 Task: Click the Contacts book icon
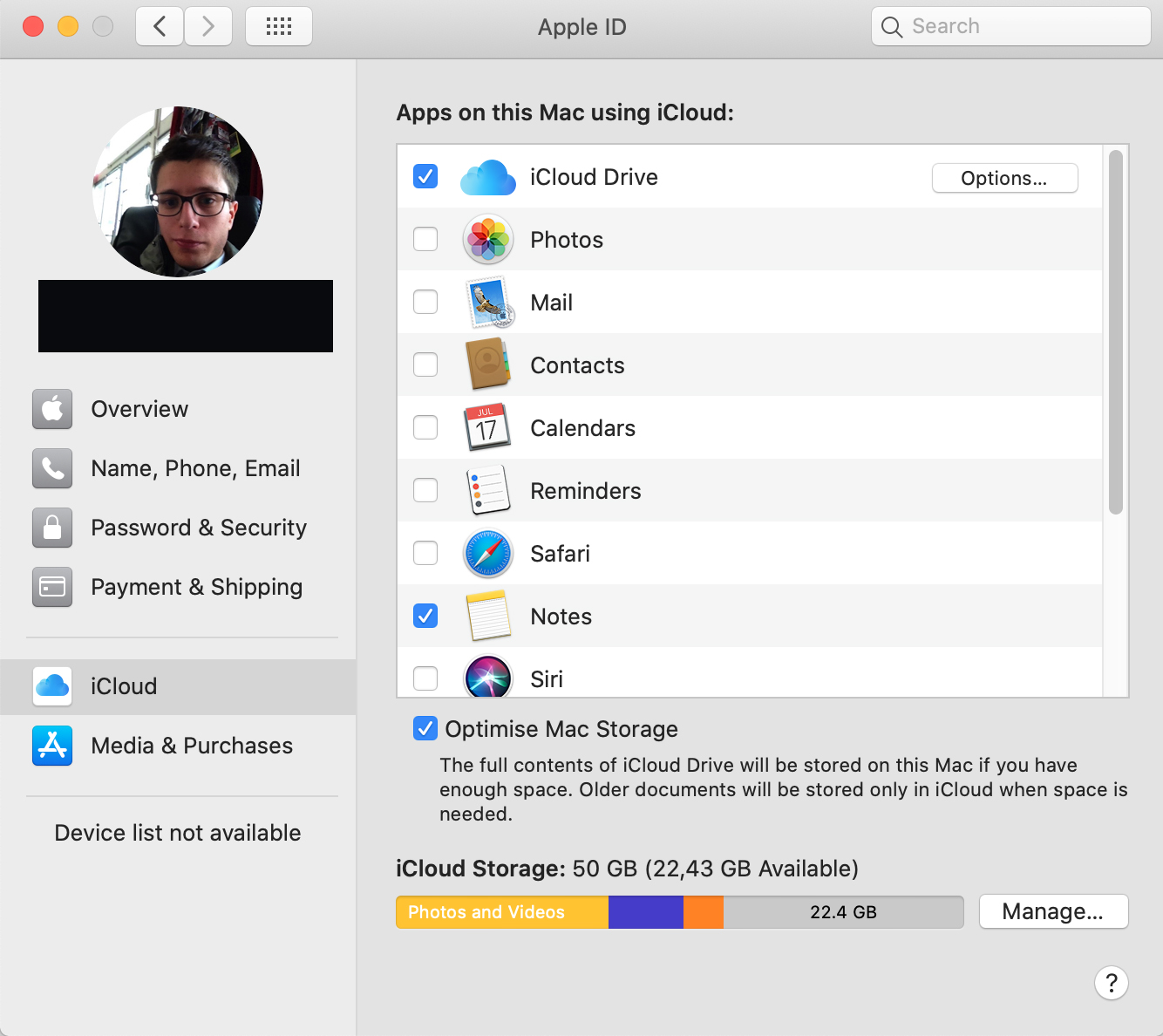488,365
